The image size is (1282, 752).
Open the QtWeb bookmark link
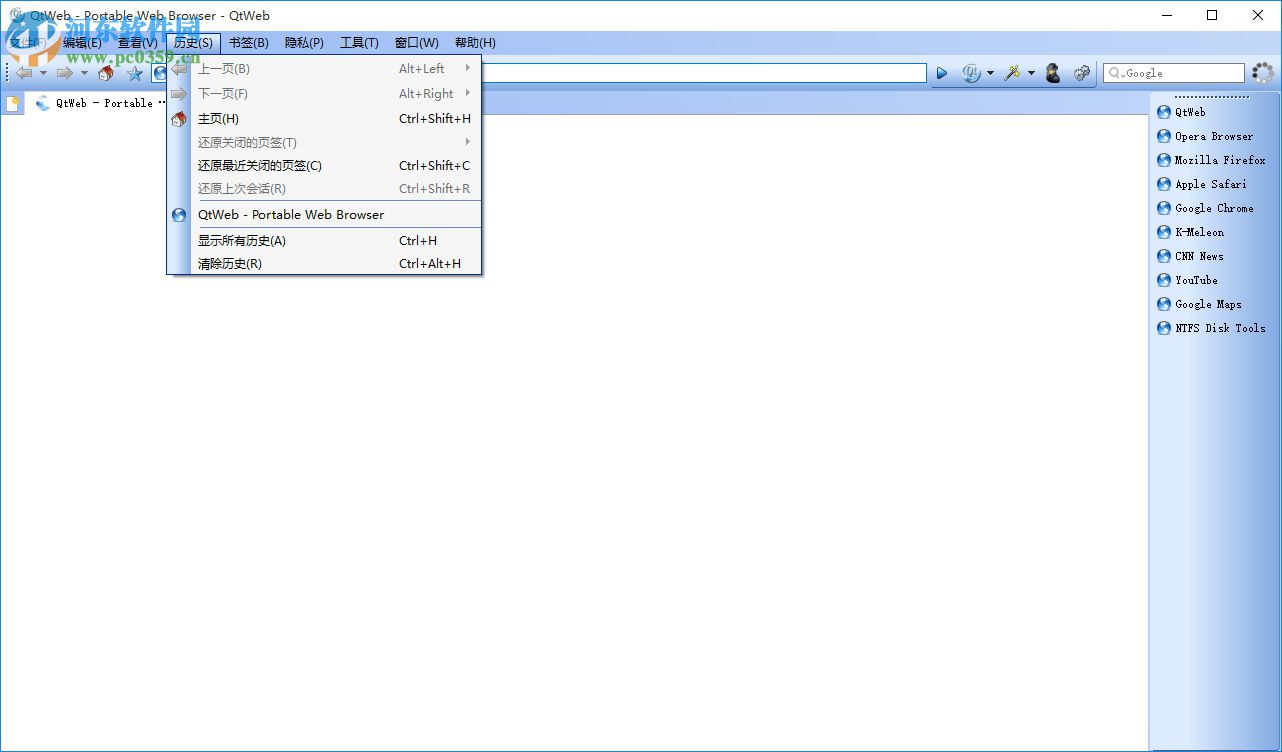tap(1190, 112)
